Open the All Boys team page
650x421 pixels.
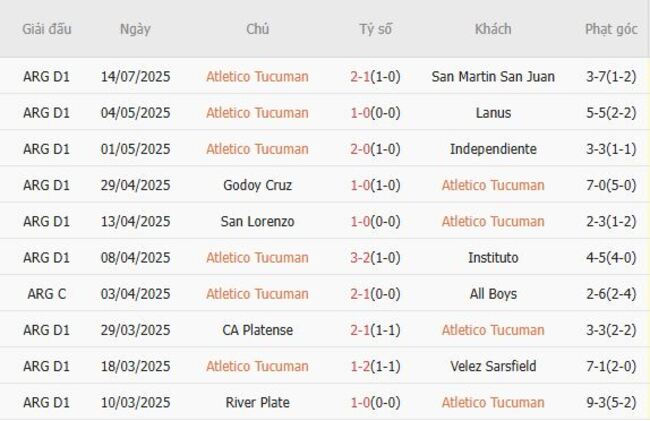pos(493,294)
